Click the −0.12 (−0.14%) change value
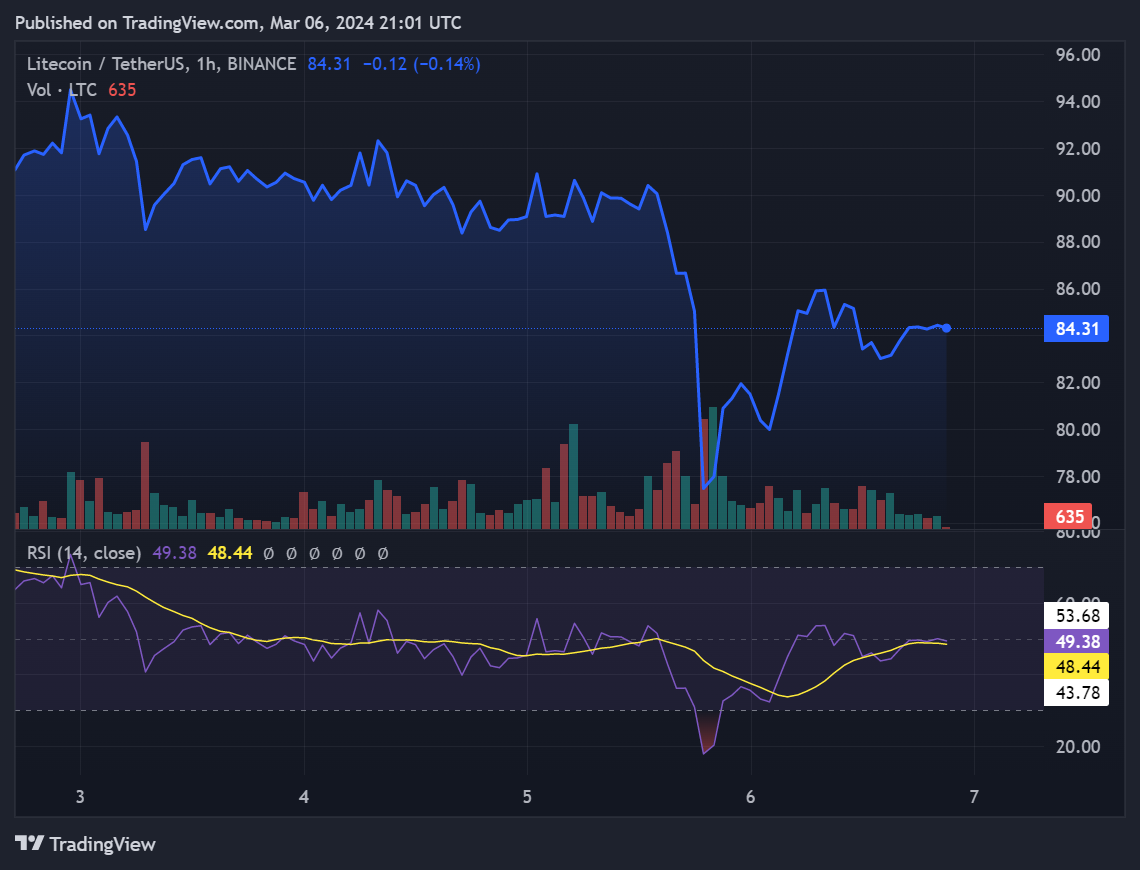Image resolution: width=1140 pixels, height=870 pixels. coord(421,64)
